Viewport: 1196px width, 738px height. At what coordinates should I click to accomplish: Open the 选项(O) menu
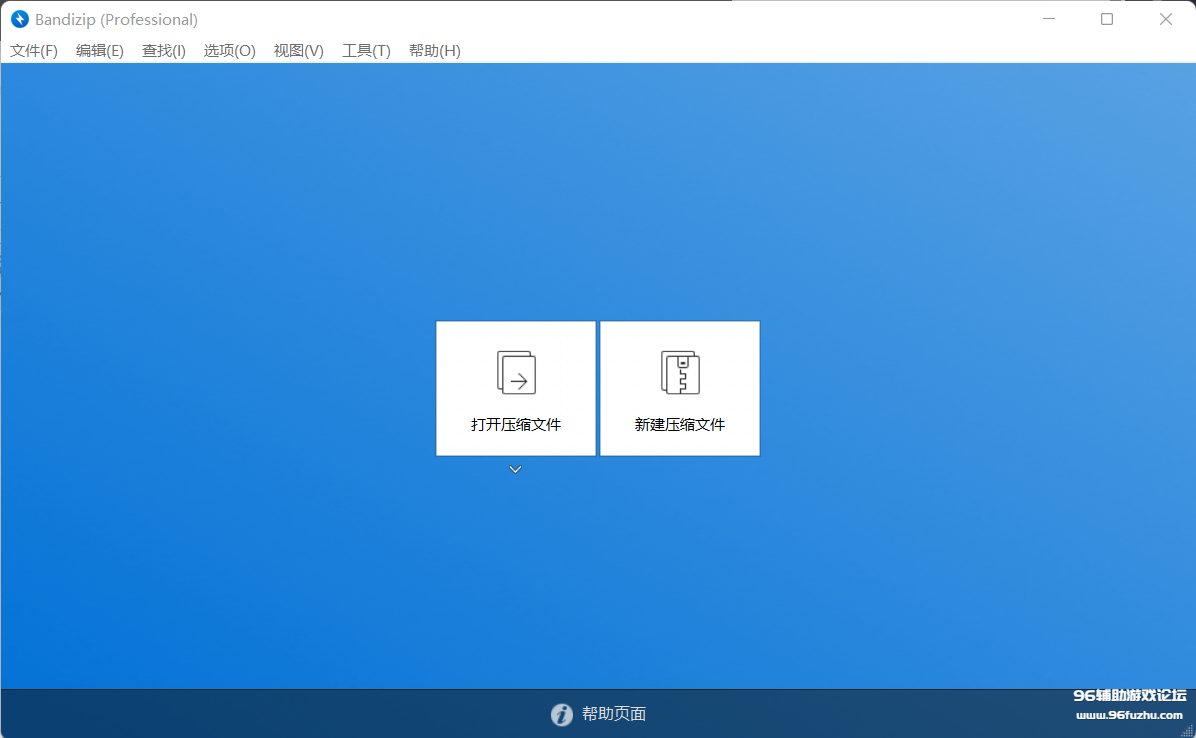(x=230, y=51)
